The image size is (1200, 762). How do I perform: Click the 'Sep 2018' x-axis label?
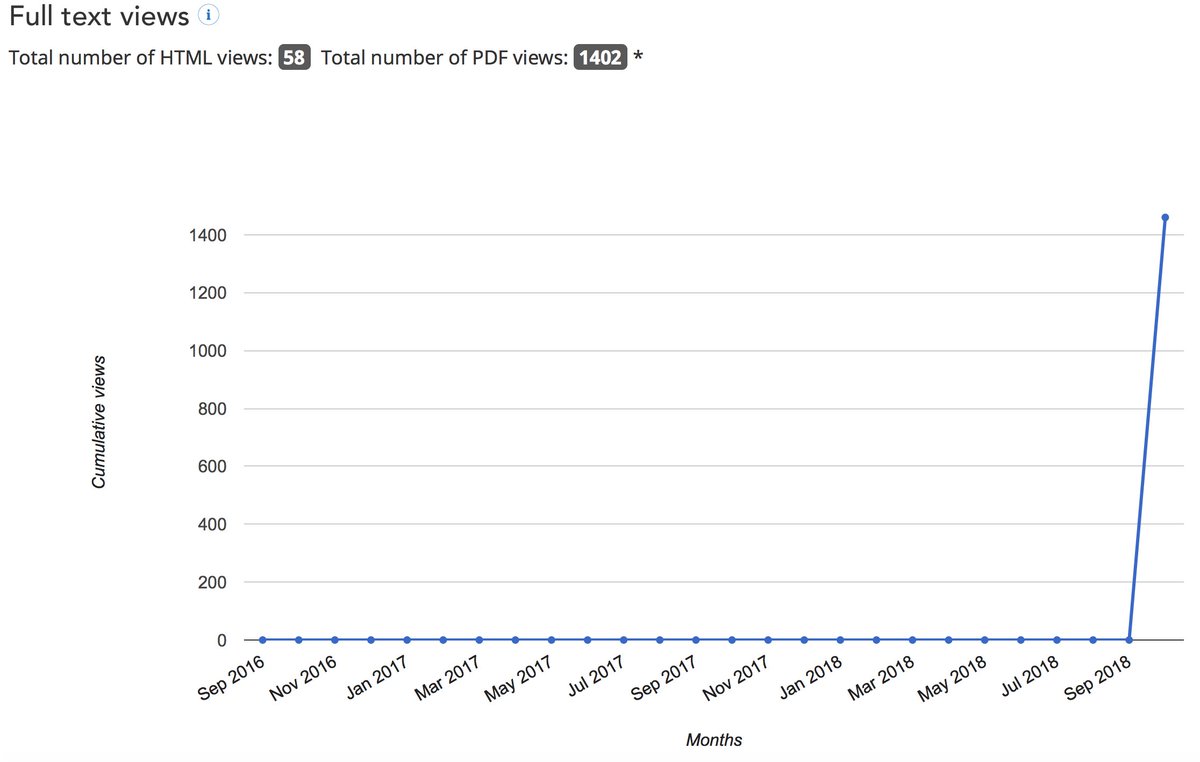click(x=1097, y=678)
